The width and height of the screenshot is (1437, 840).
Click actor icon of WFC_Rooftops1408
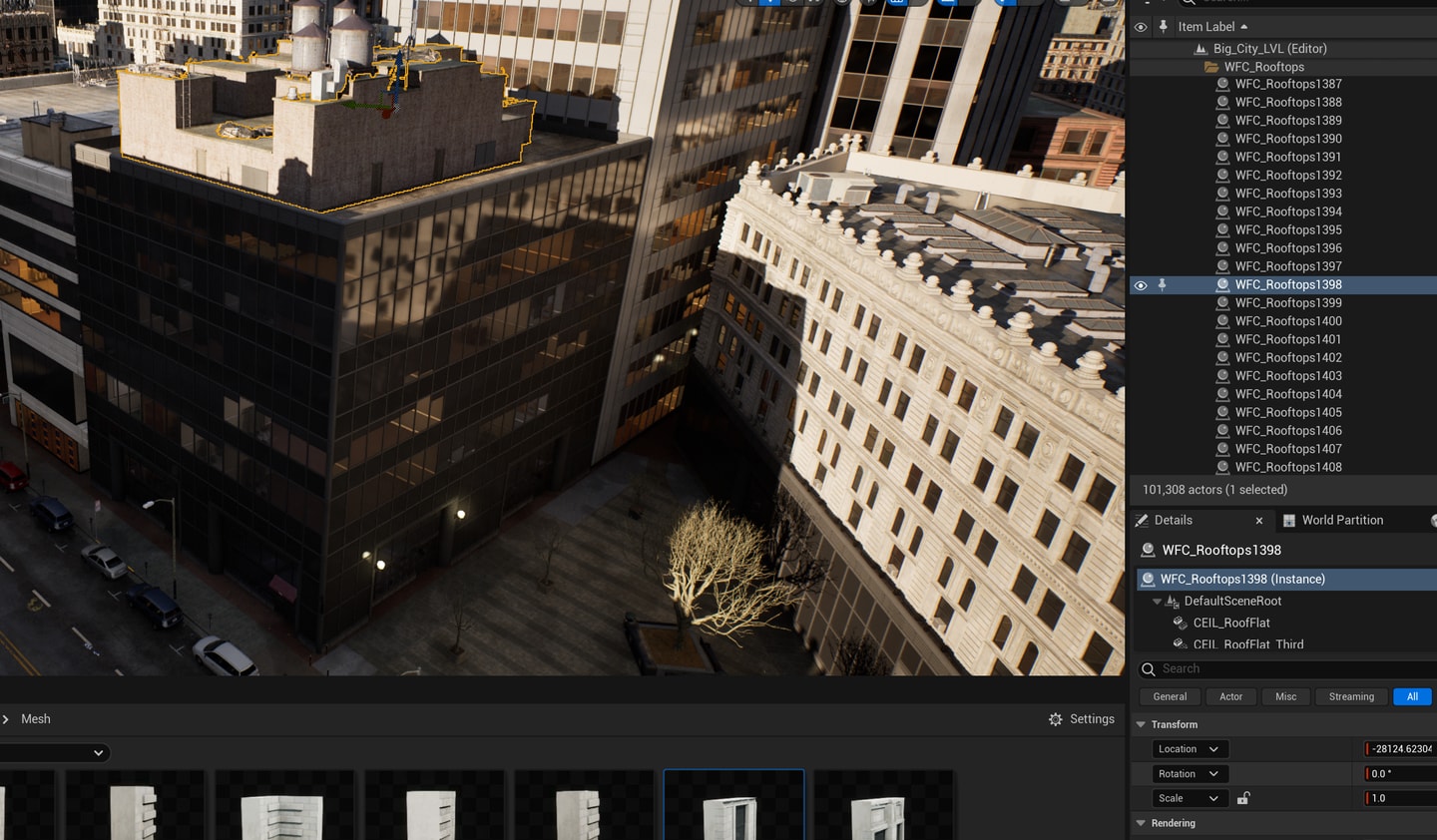click(1222, 467)
